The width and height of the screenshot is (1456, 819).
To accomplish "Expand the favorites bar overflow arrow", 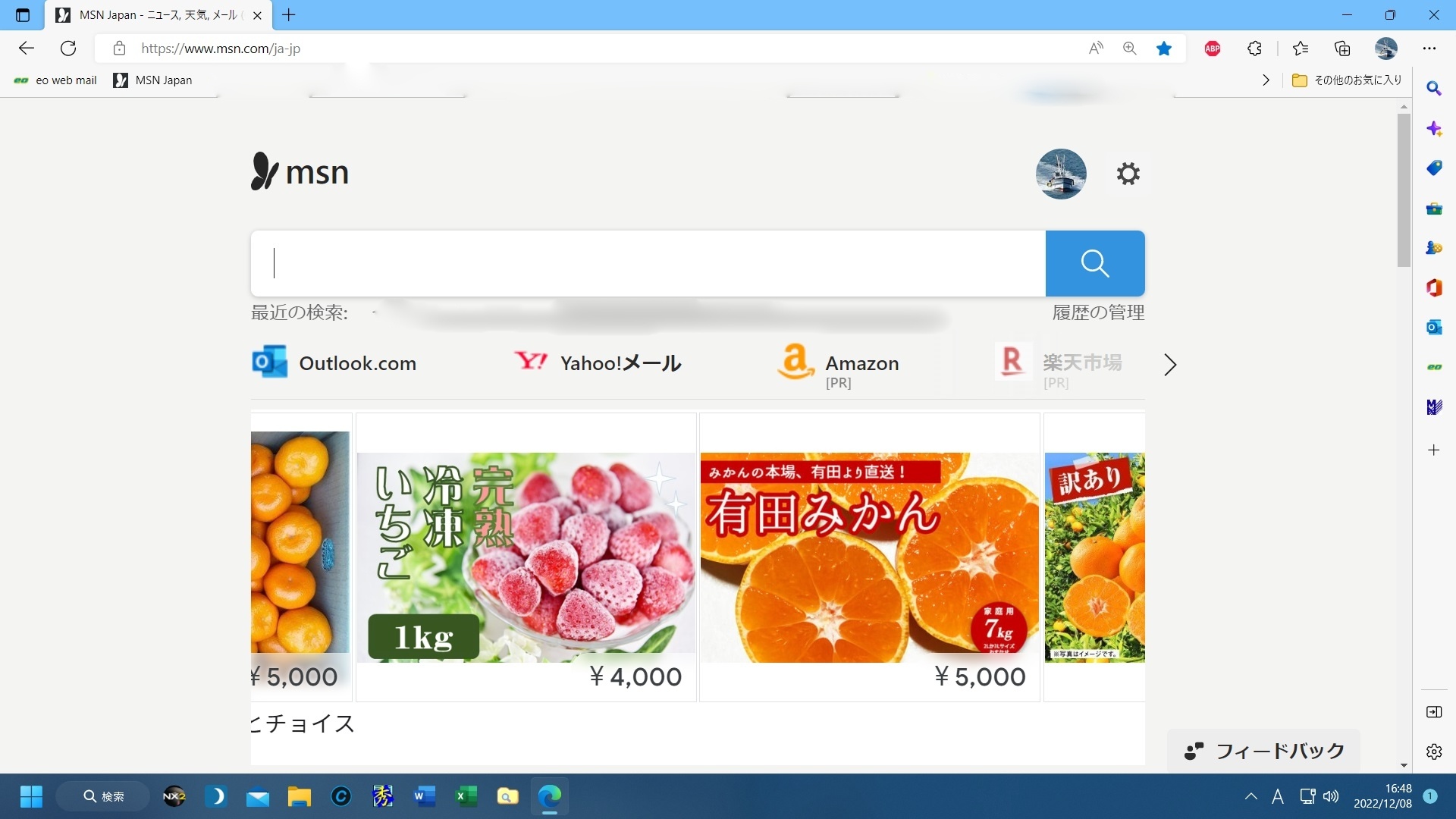I will coord(1265,80).
